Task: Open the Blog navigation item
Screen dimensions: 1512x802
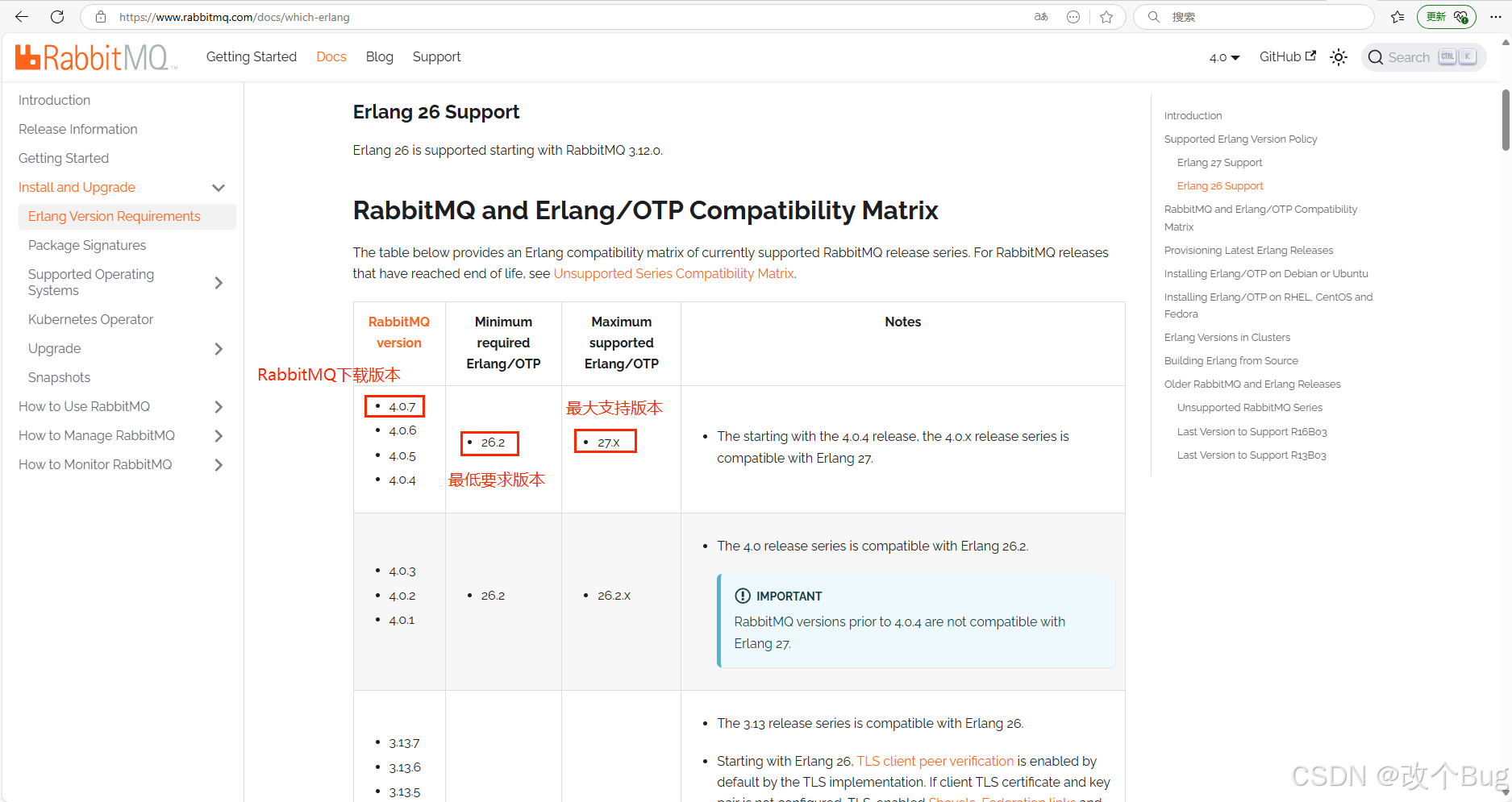Action: click(379, 56)
